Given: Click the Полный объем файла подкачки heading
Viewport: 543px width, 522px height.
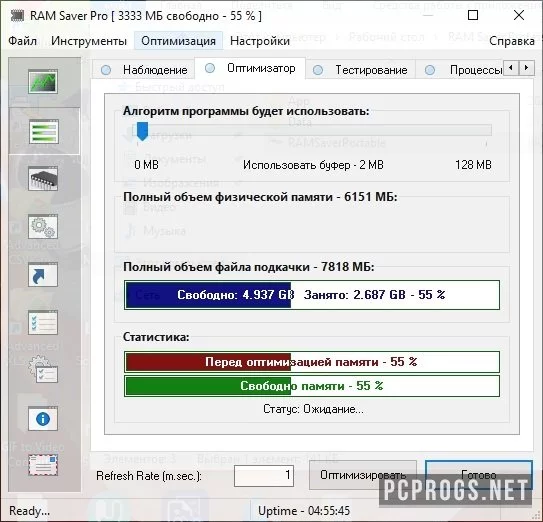Looking at the screenshot, I should click(249, 267).
